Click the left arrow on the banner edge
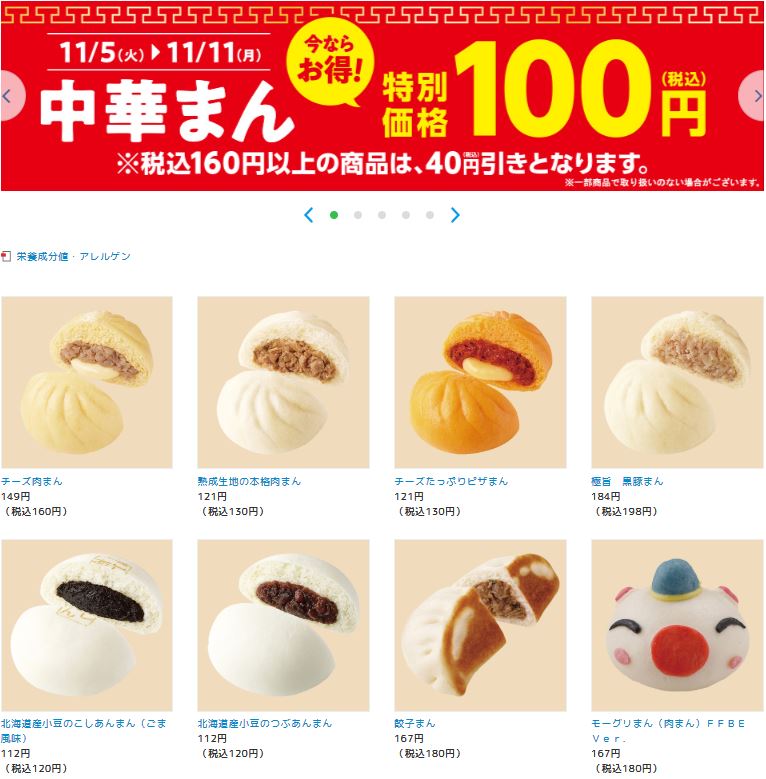The height and width of the screenshot is (779, 766). point(10,95)
